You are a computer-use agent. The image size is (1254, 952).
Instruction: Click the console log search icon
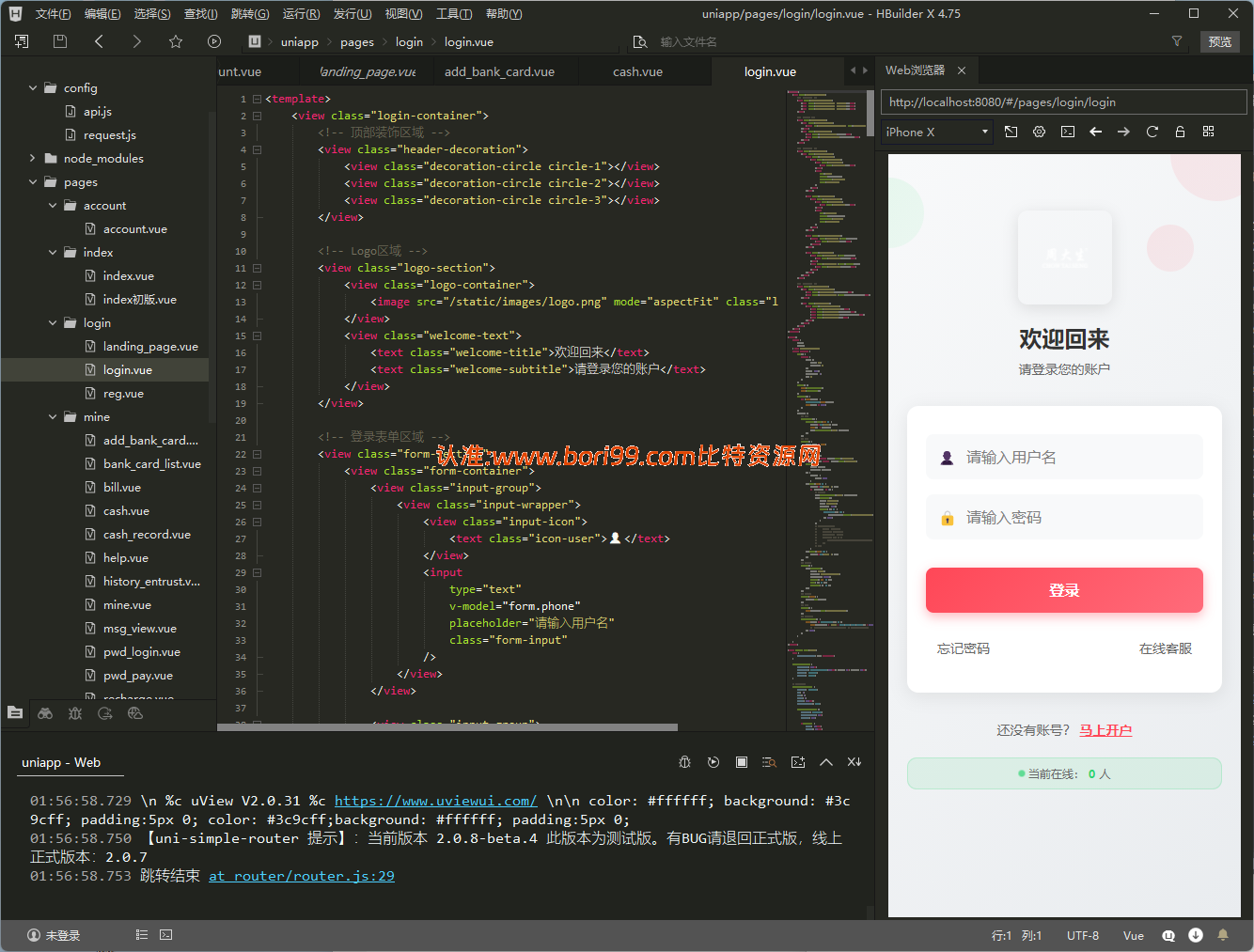coord(770,762)
